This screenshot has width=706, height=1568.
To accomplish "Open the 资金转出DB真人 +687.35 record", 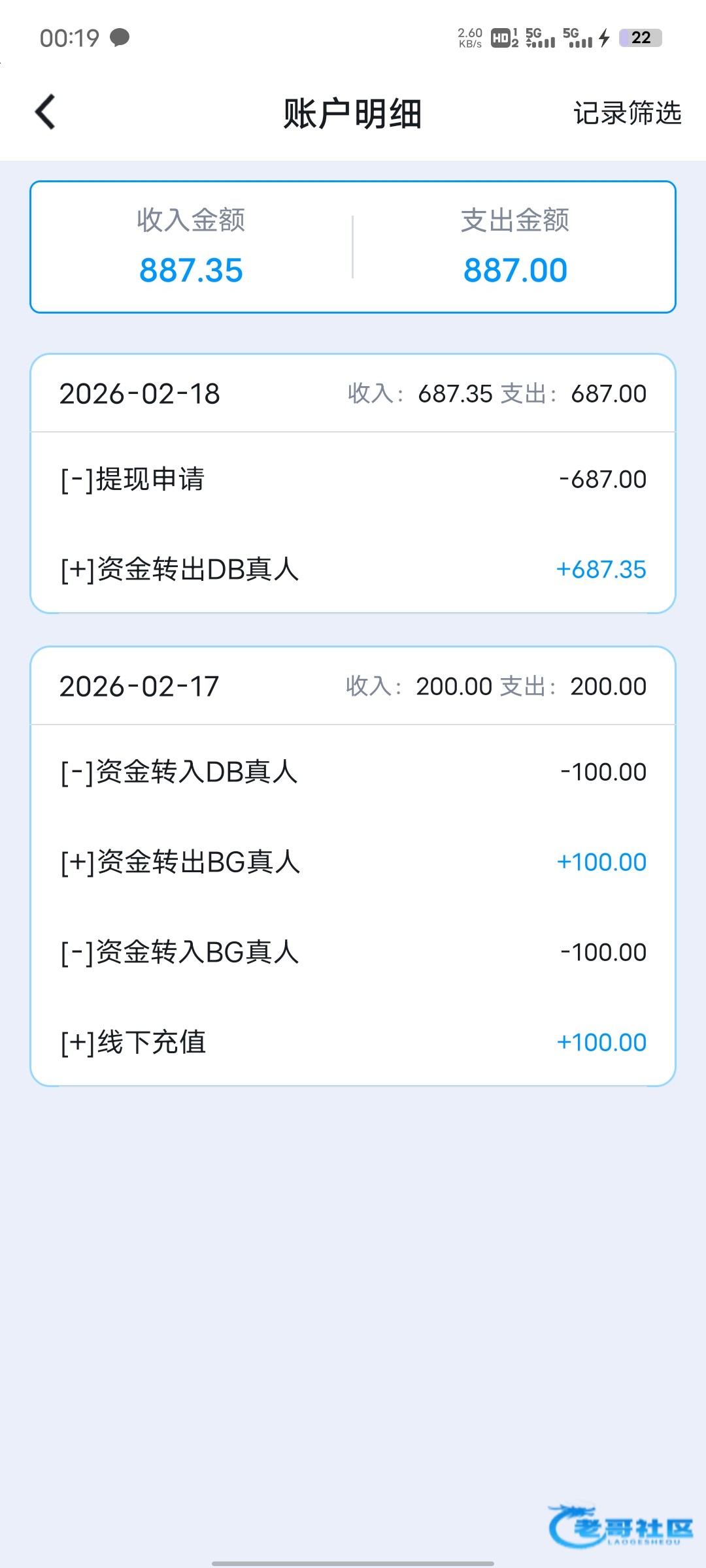I will [x=353, y=570].
